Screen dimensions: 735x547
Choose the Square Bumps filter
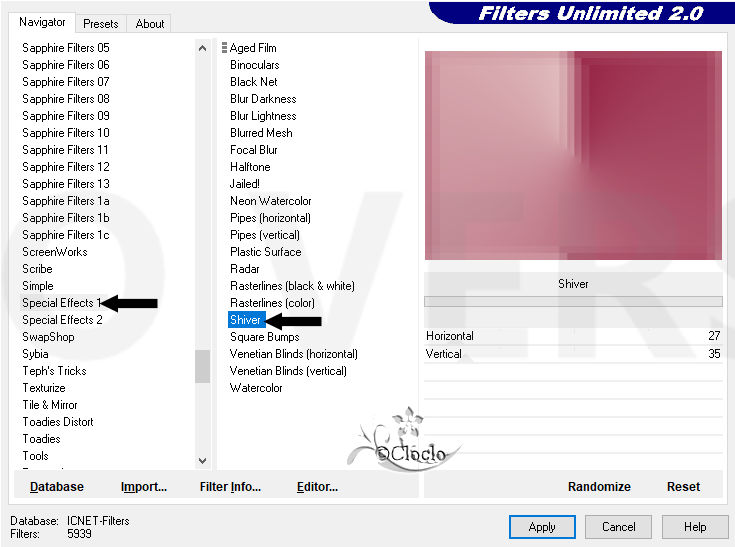click(264, 337)
